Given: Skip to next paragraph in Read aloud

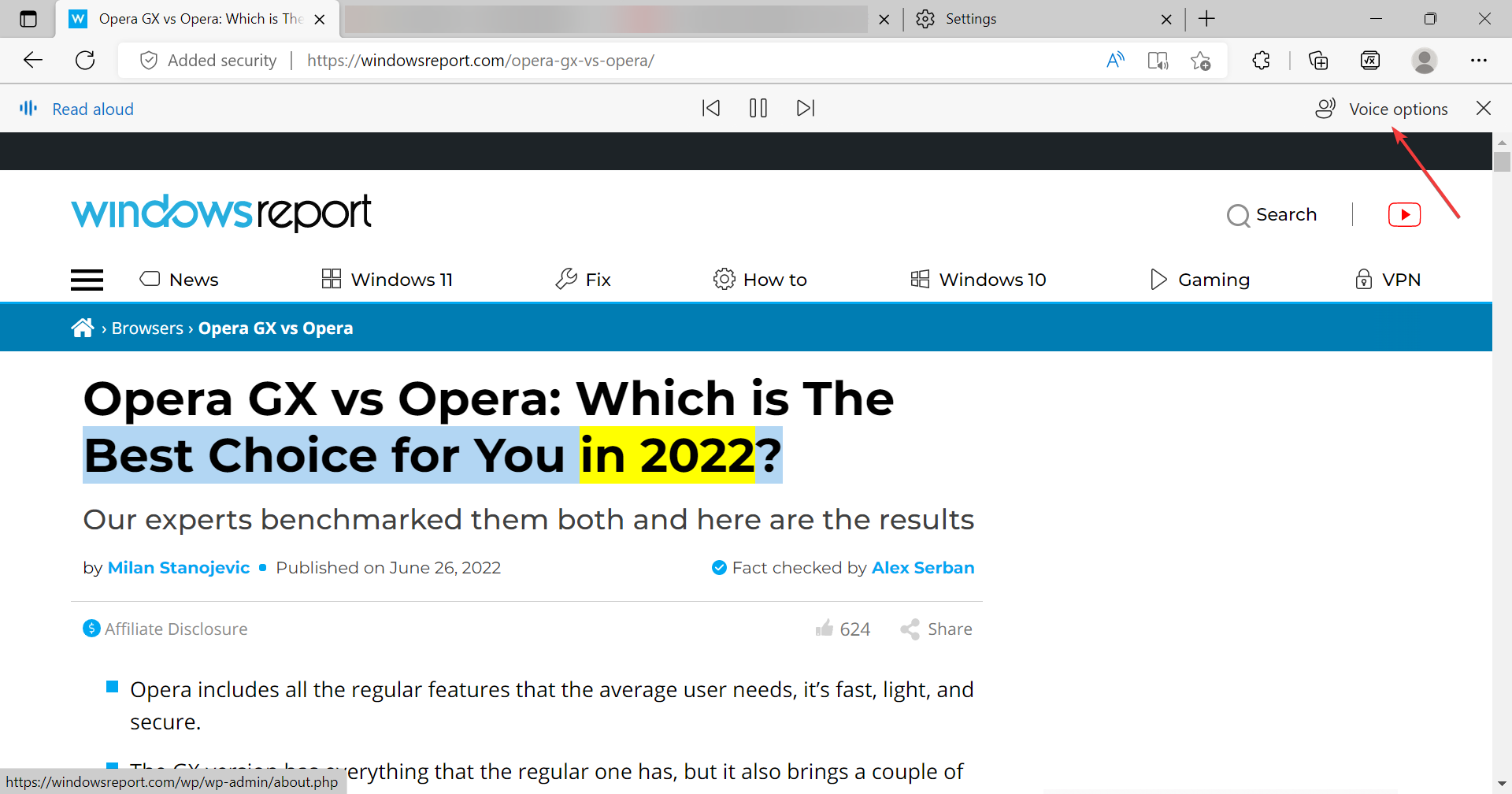Looking at the screenshot, I should coord(806,108).
